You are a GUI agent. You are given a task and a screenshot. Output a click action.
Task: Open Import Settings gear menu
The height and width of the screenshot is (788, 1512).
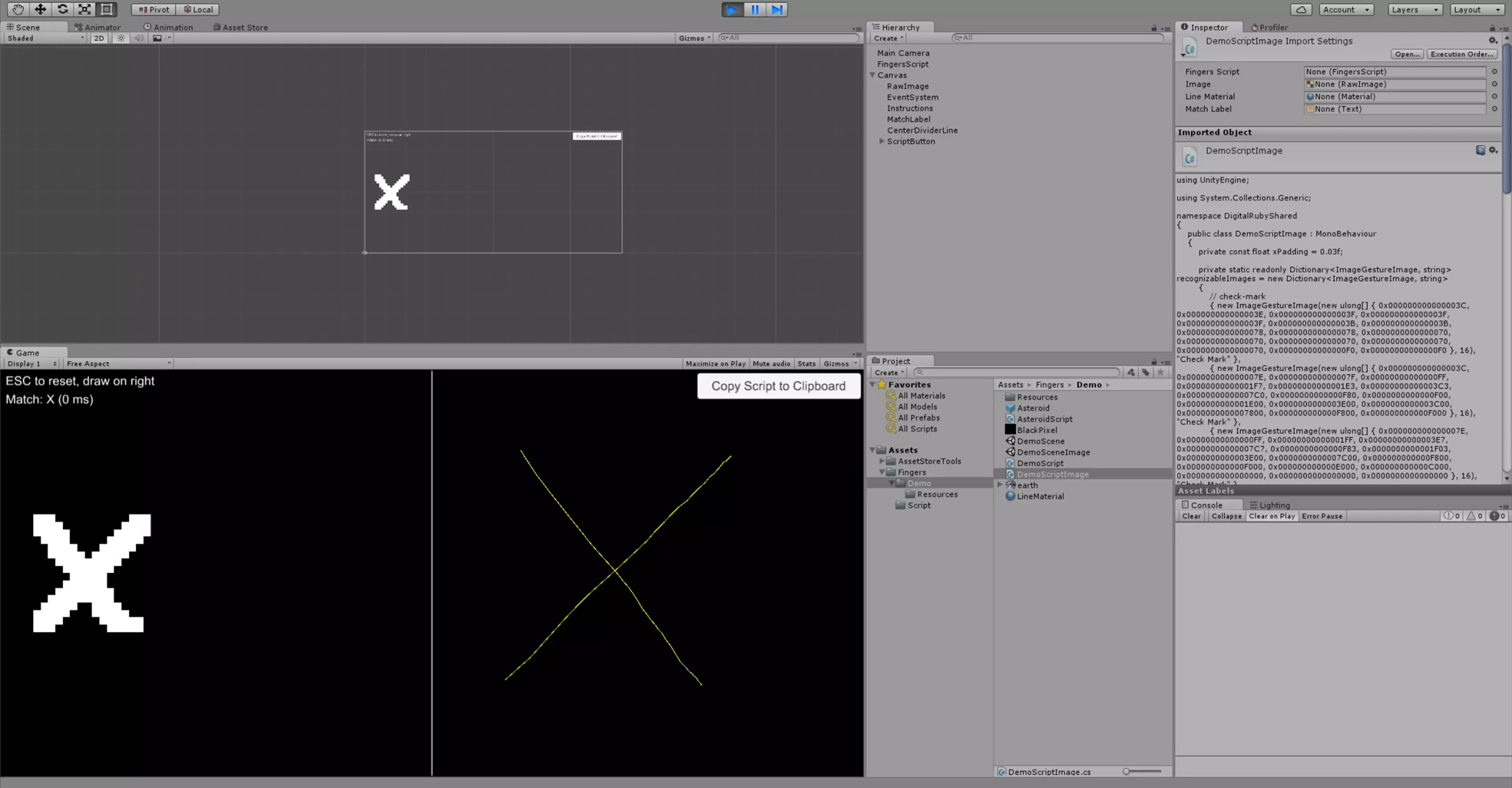1493,41
